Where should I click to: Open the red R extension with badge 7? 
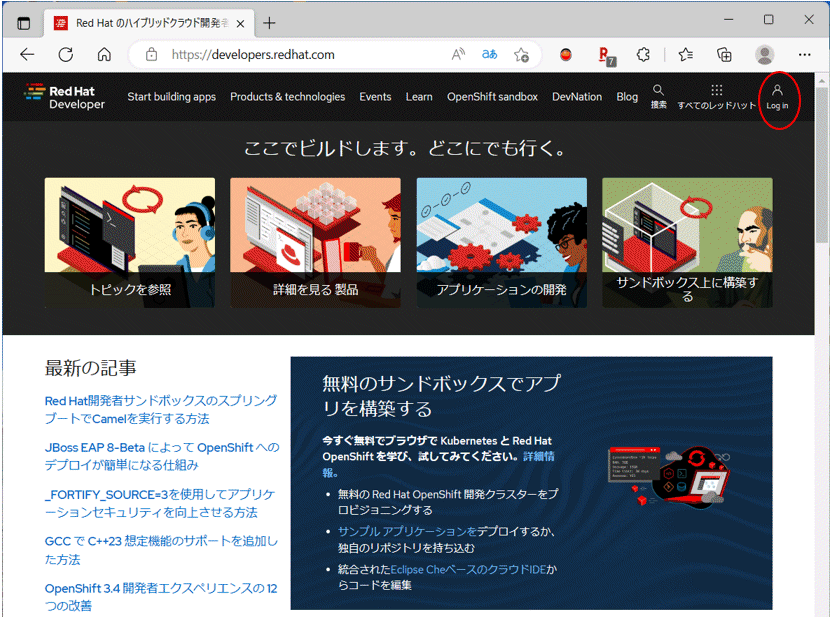click(606, 56)
